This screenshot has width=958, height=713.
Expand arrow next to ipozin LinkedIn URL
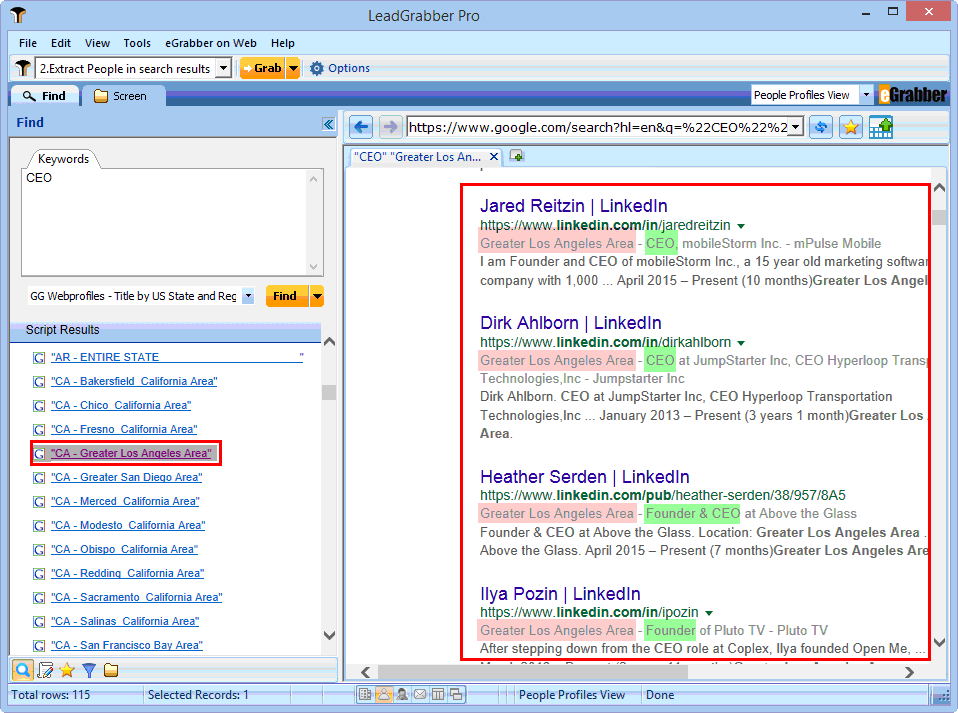[709, 613]
